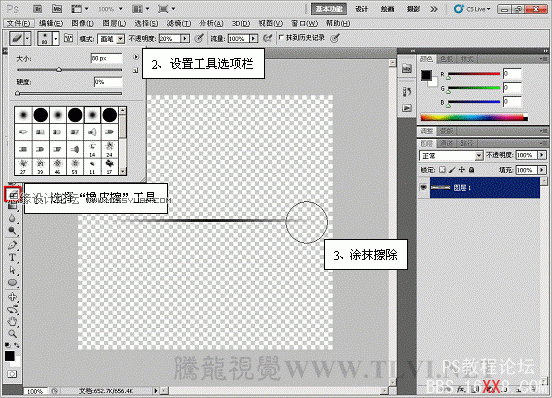Select the Blur tool (droplet icon)
This screenshot has height=398, width=552.
(13, 218)
